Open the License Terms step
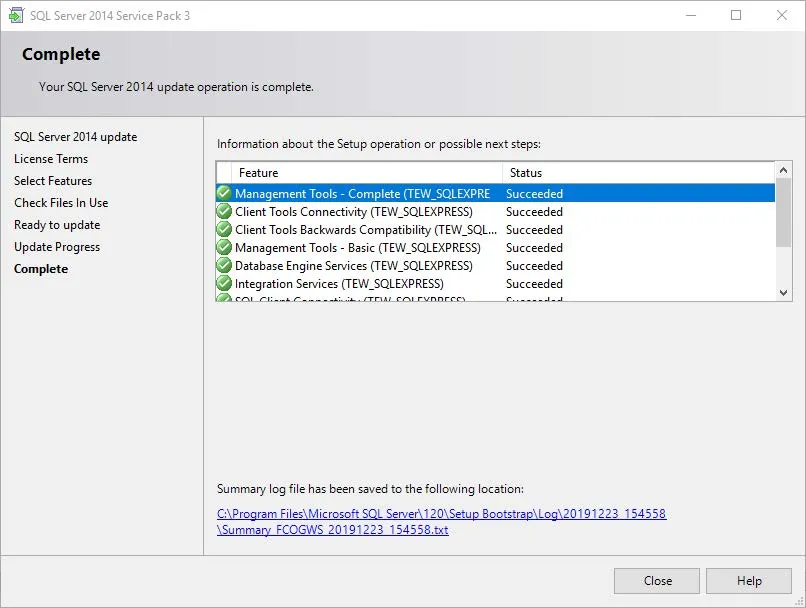 pyautogui.click(x=51, y=158)
